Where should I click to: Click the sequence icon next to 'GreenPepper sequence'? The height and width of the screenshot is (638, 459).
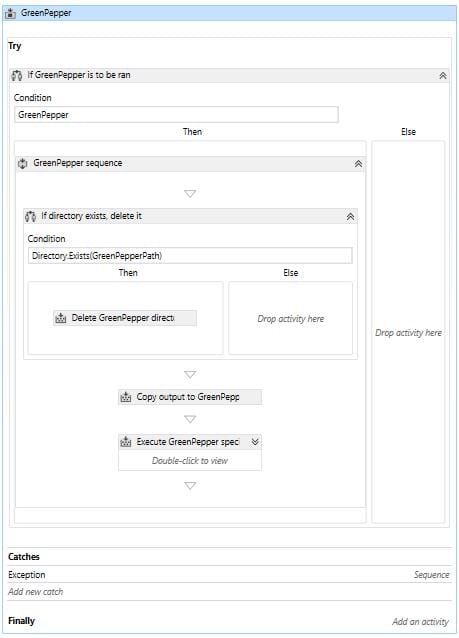tap(23, 164)
